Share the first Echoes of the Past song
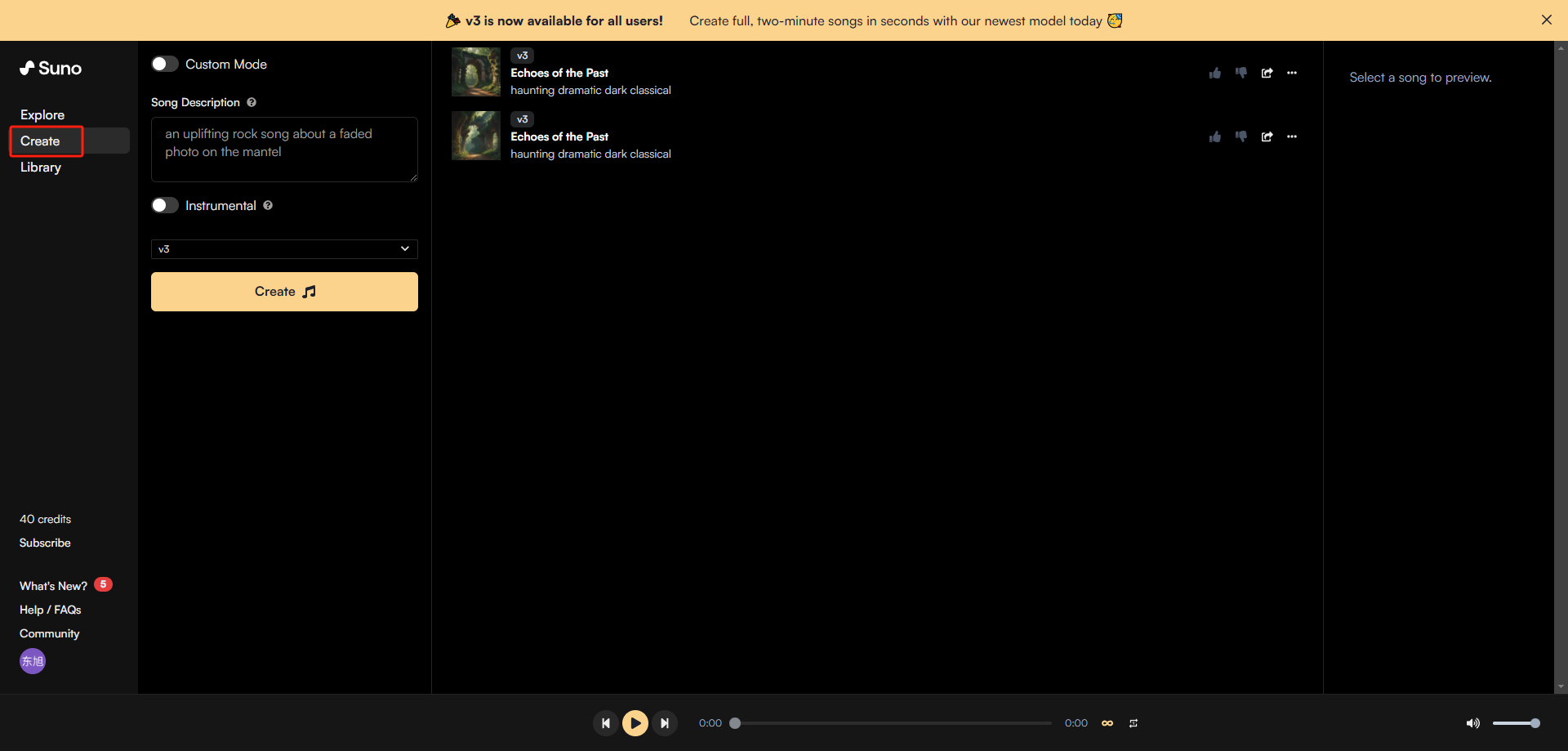 point(1267,73)
